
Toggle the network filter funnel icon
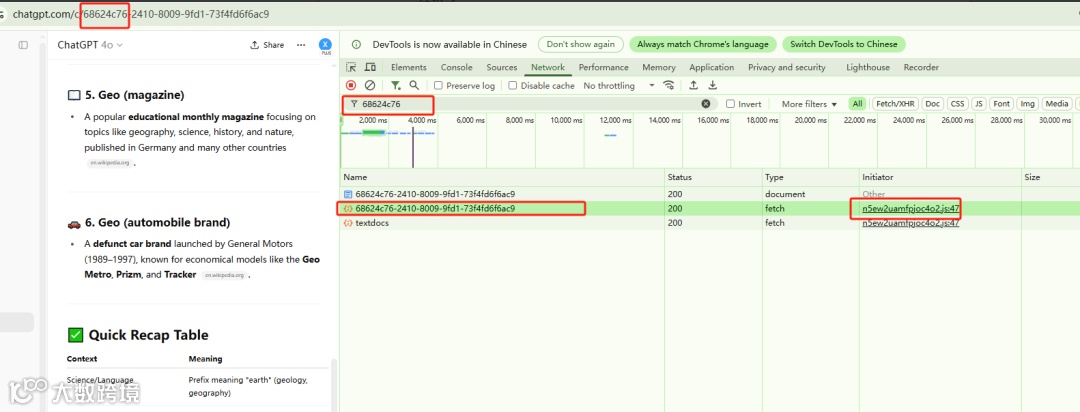pyautogui.click(x=395, y=85)
